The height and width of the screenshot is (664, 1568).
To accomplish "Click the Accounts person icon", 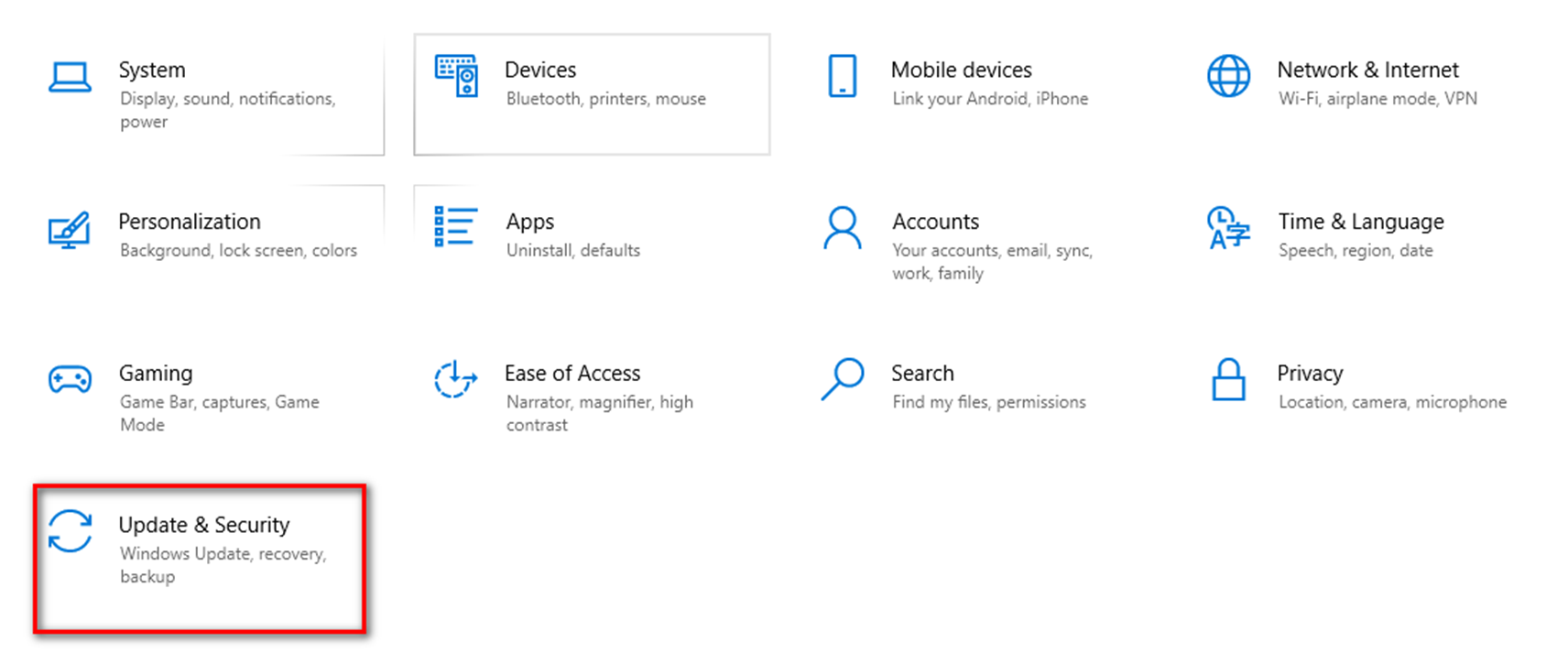I will (843, 228).
